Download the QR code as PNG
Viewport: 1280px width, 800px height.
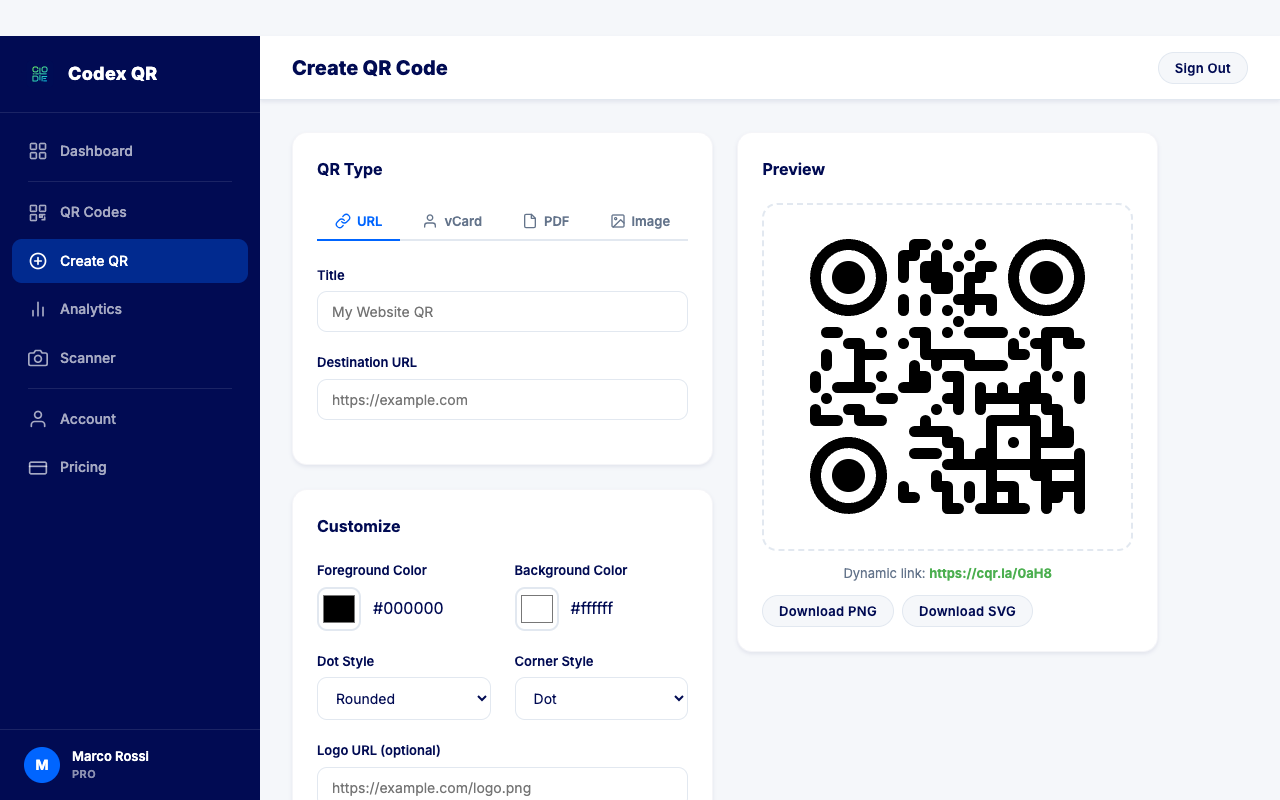[x=827, y=611]
